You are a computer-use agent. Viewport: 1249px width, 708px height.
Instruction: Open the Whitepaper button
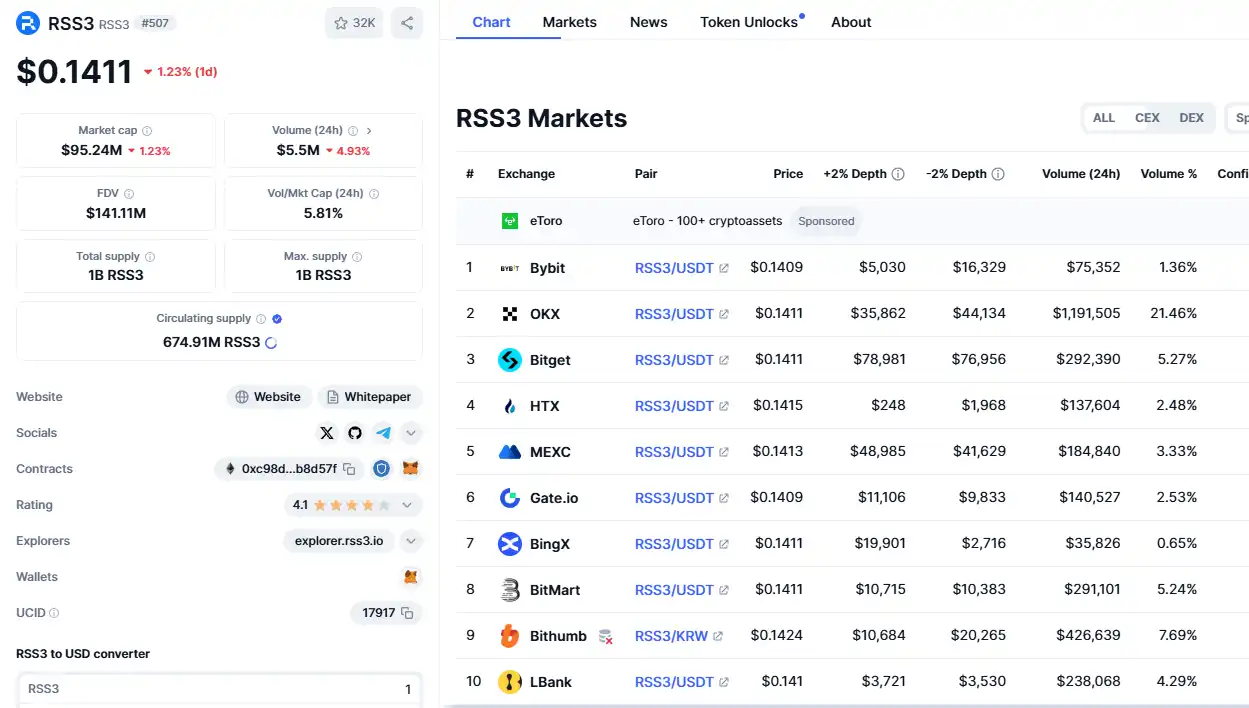[369, 397]
